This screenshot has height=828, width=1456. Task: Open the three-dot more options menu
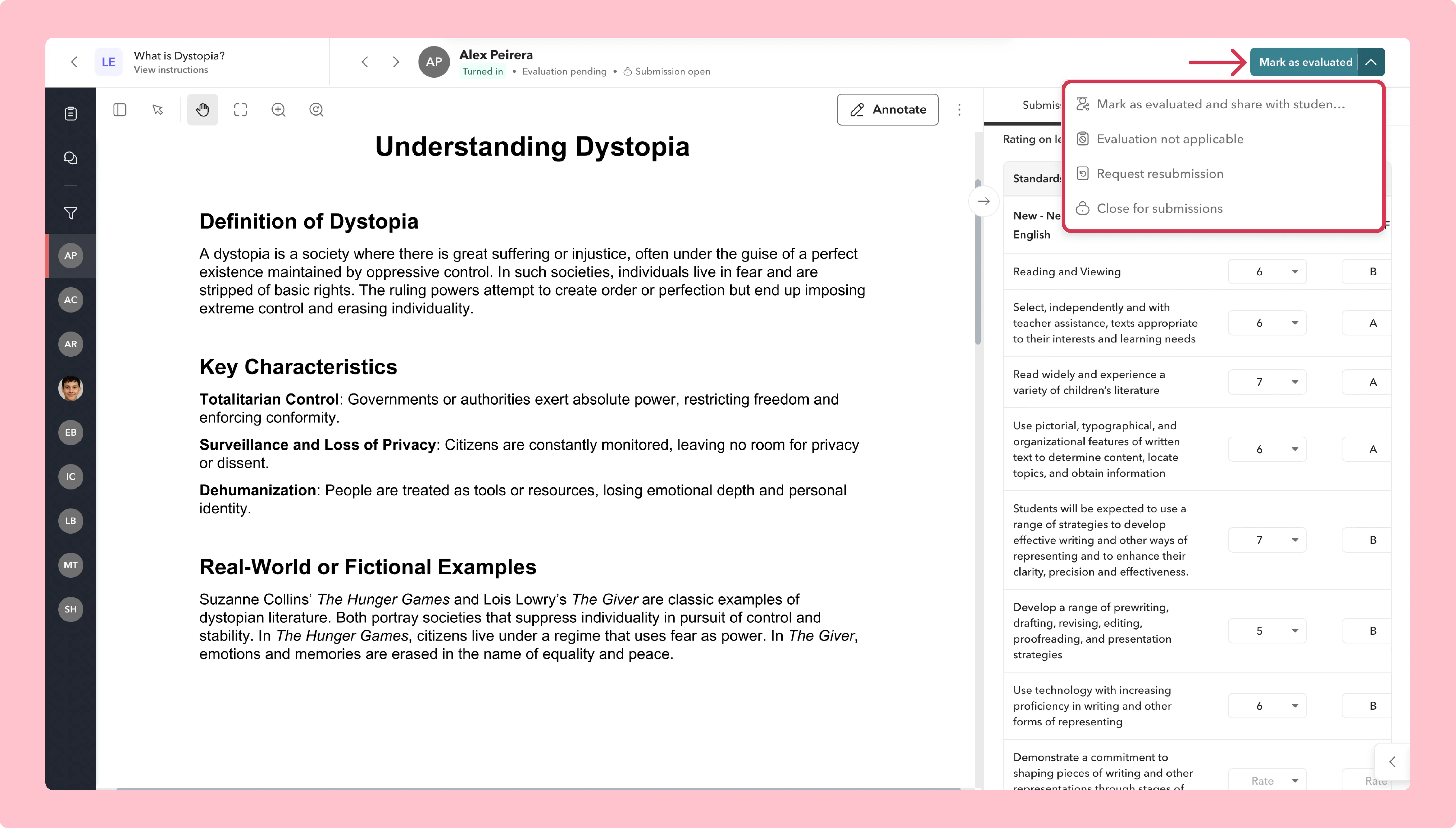coord(959,110)
